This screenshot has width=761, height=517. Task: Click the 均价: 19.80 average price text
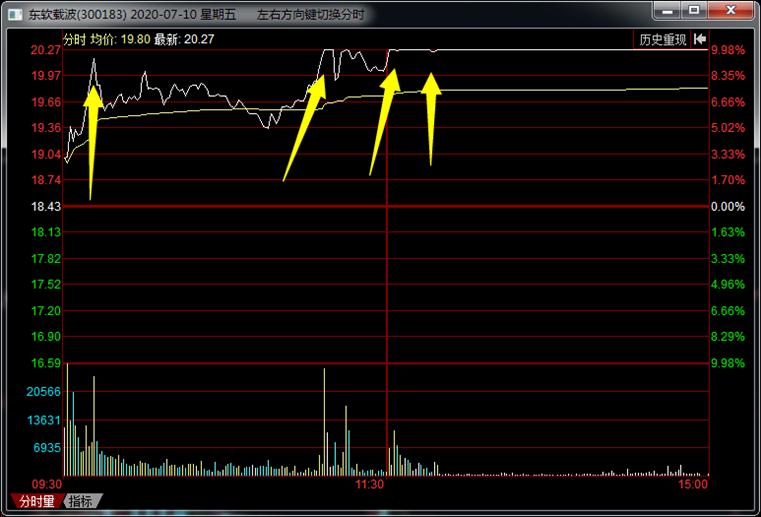[120, 39]
